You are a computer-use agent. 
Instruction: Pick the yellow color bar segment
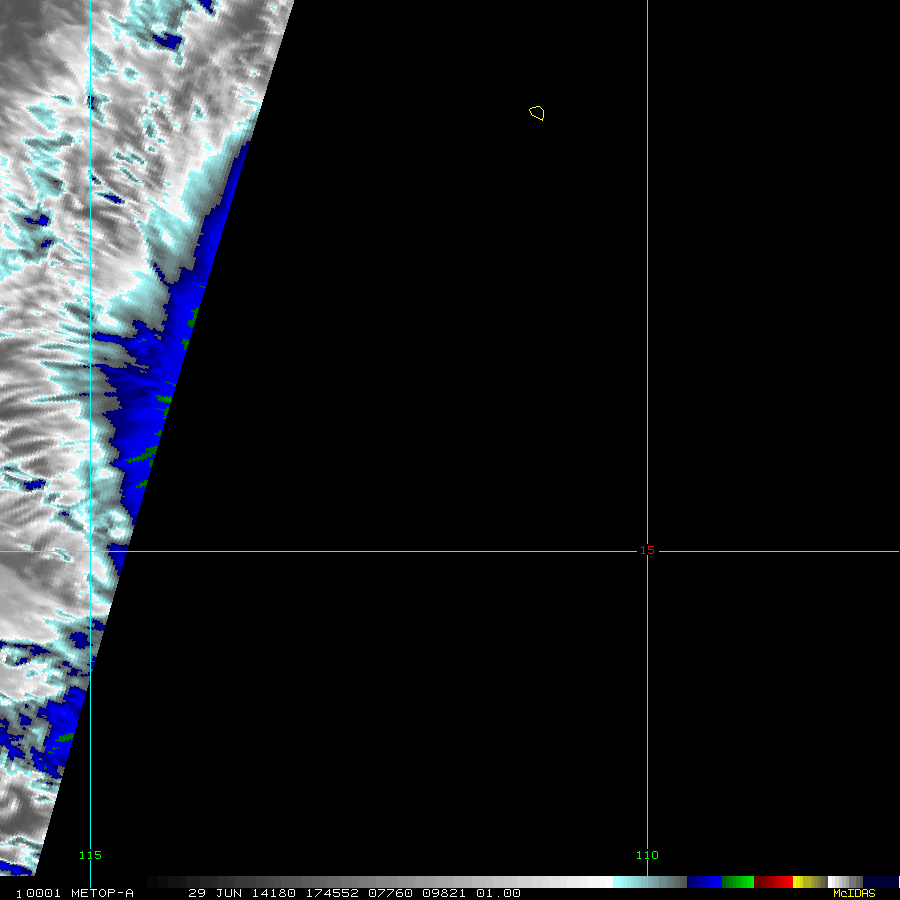pyautogui.click(x=809, y=882)
